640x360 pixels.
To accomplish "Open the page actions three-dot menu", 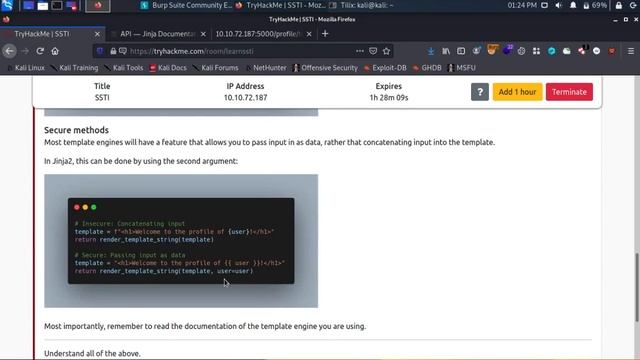I will pos(360,51).
